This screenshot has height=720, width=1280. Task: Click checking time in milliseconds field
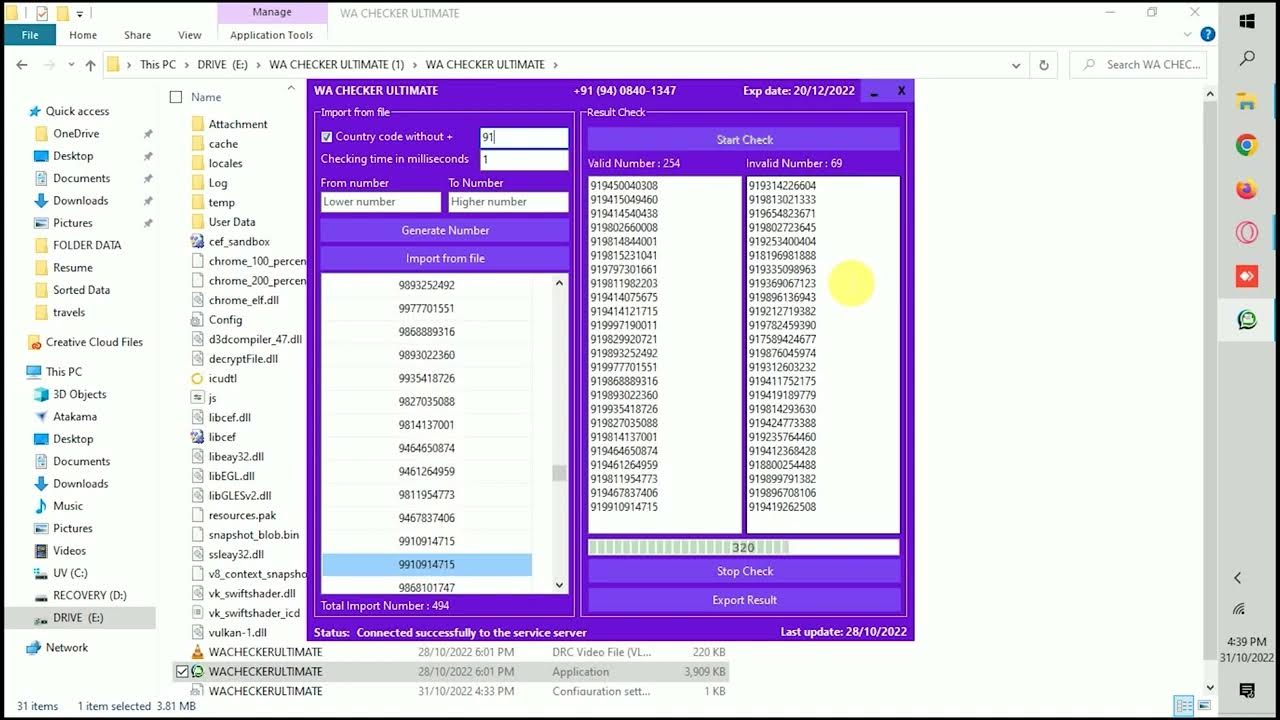(524, 160)
